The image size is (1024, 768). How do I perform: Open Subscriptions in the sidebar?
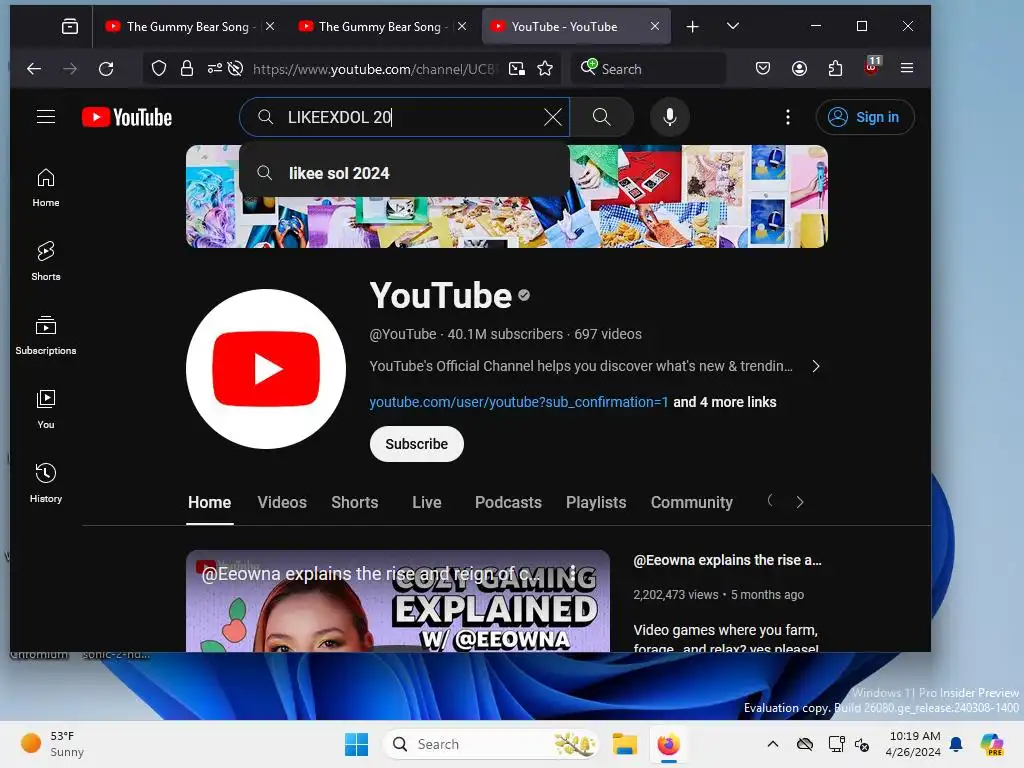(46, 335)
